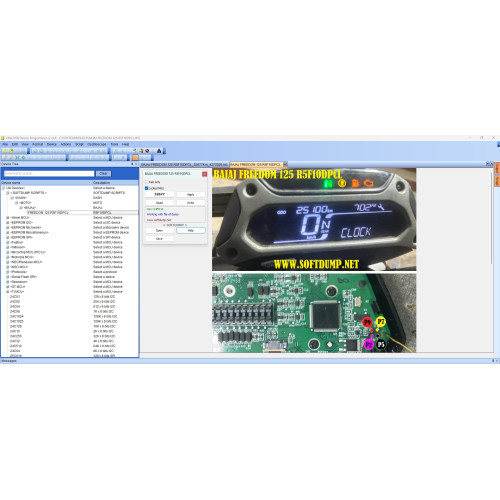
Task: Follow the red softdump.net link in dialog
Action: pos(159,220)
